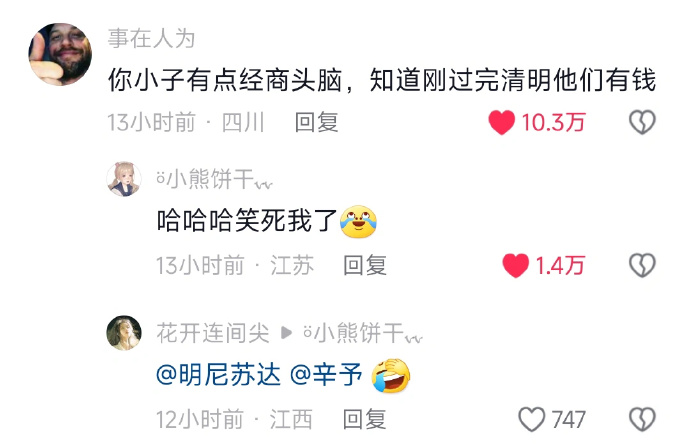Image resolution: width=690 pixels, height=446 pixels.
Task: Reply to 花开连间尖's comment from 江西
Action: 365,419
